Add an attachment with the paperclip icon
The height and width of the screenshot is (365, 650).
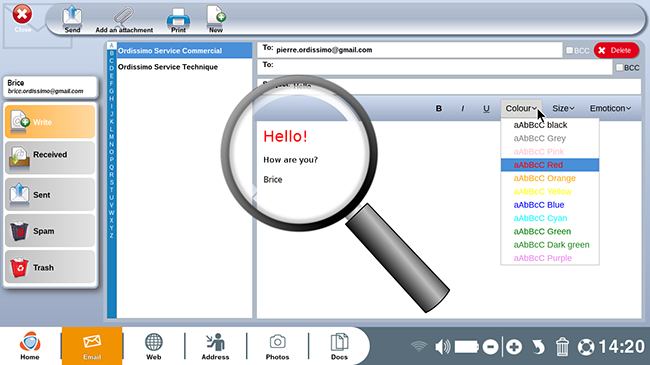(124, 19)
